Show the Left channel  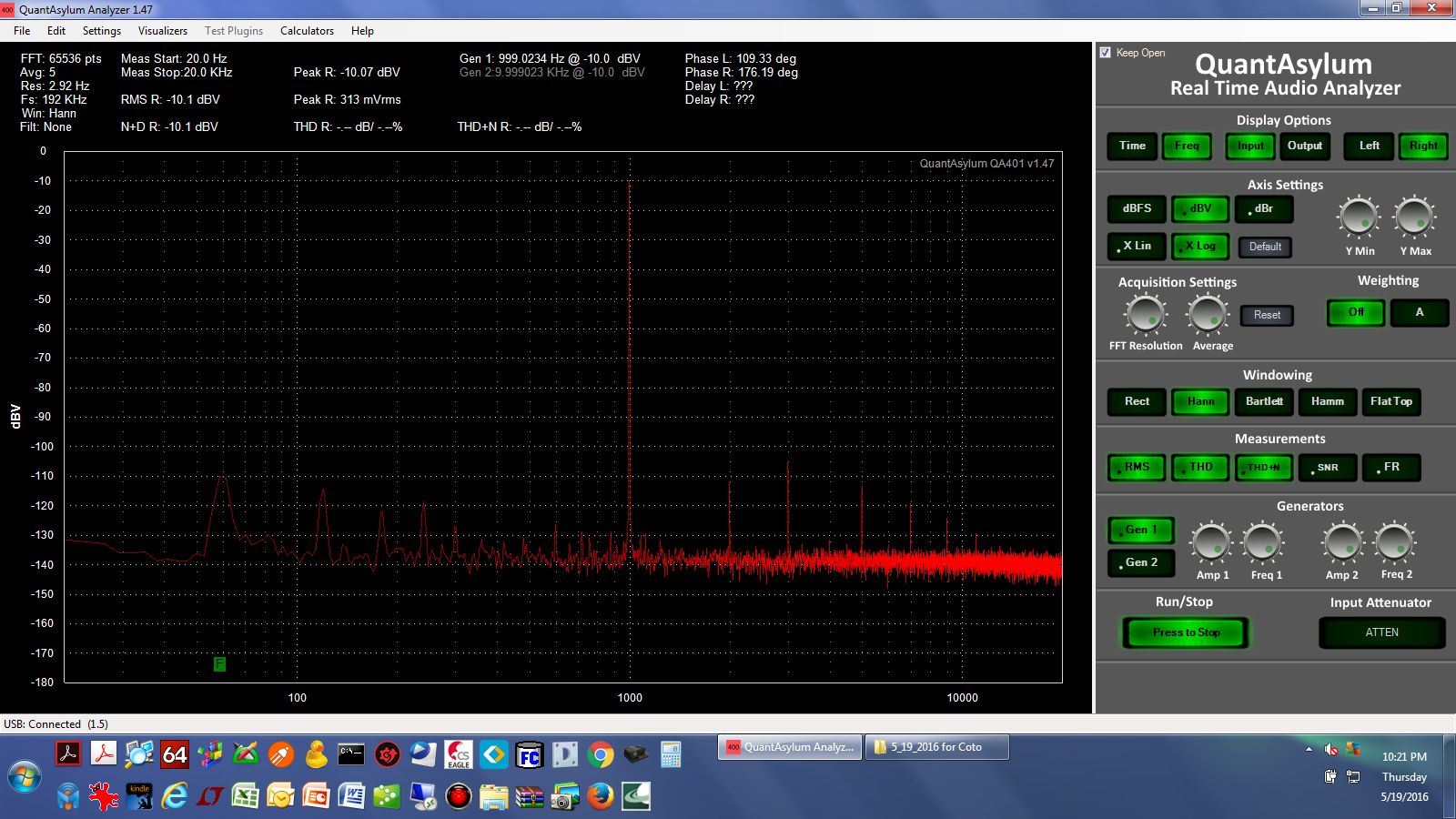1369,146
